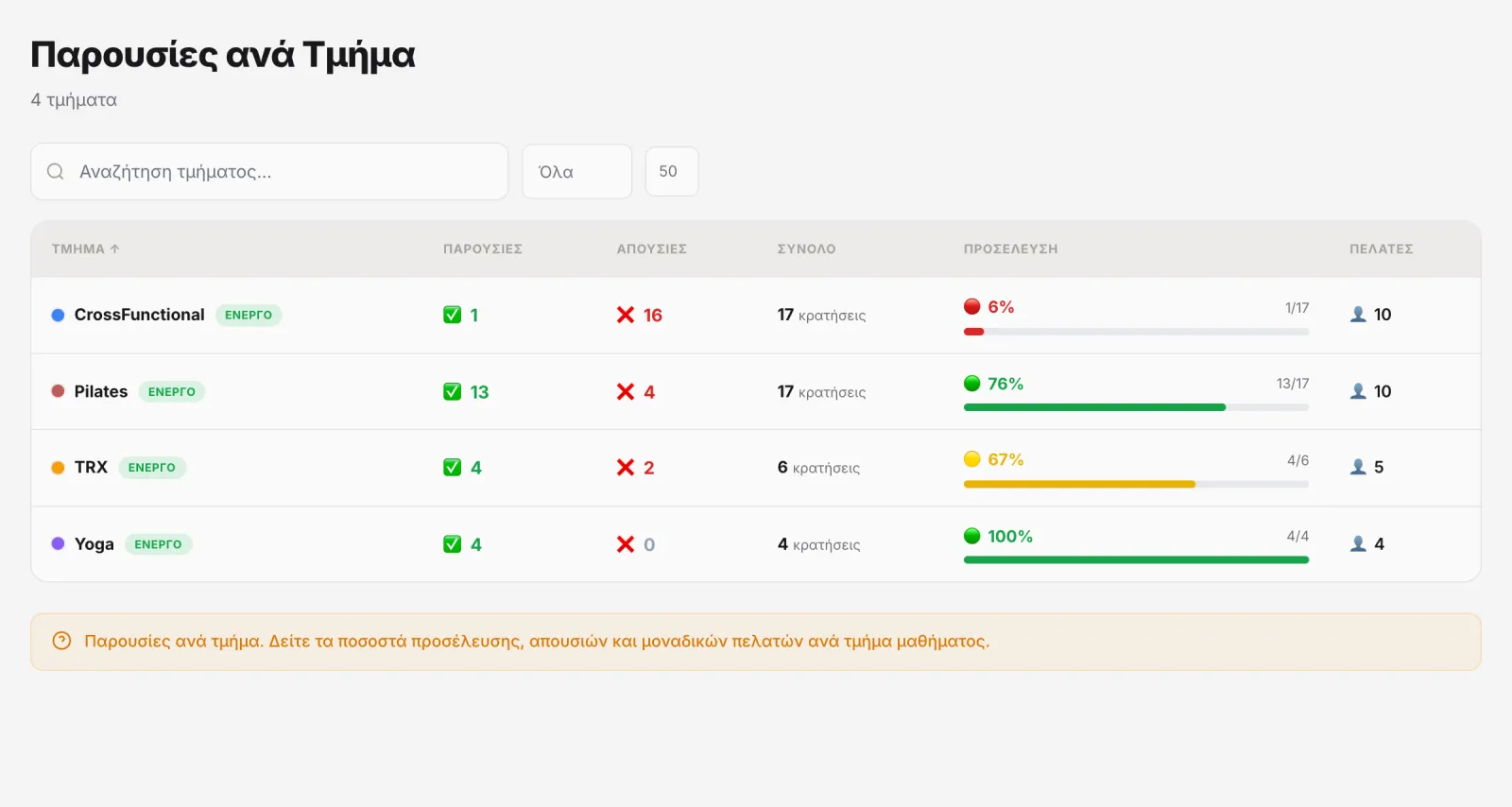This screenshot has height=807, width=1512.
Task: Click the yellow status circle beside 67%
Action: click(x=972, y=459)
